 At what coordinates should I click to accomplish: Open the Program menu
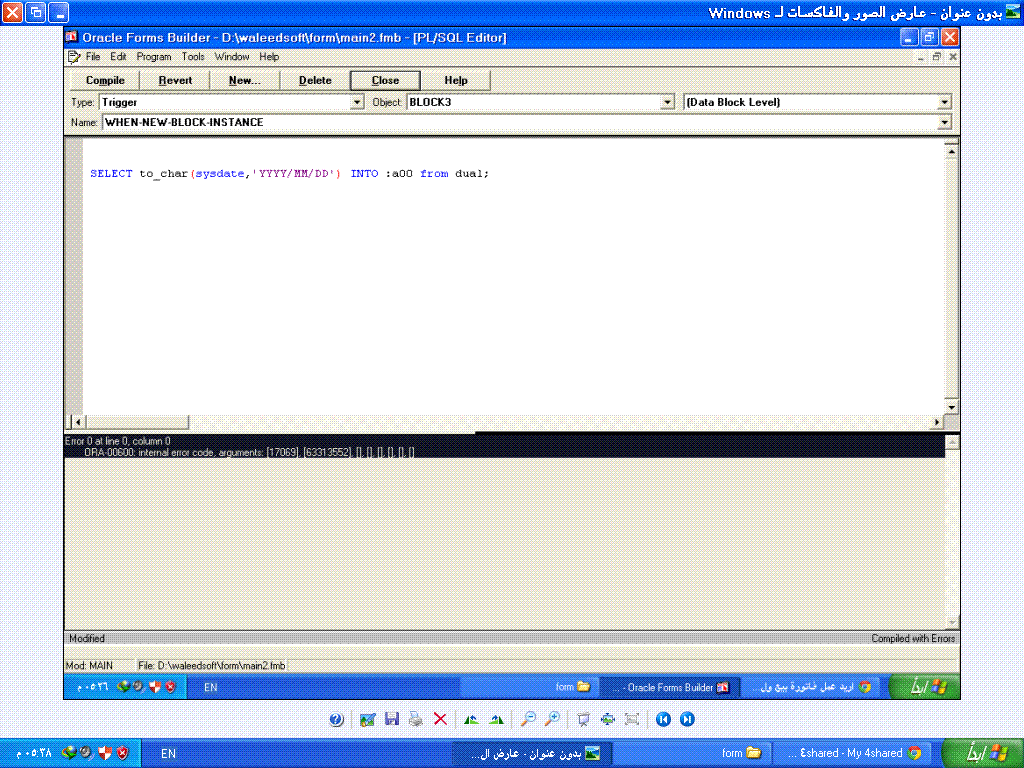154,57
